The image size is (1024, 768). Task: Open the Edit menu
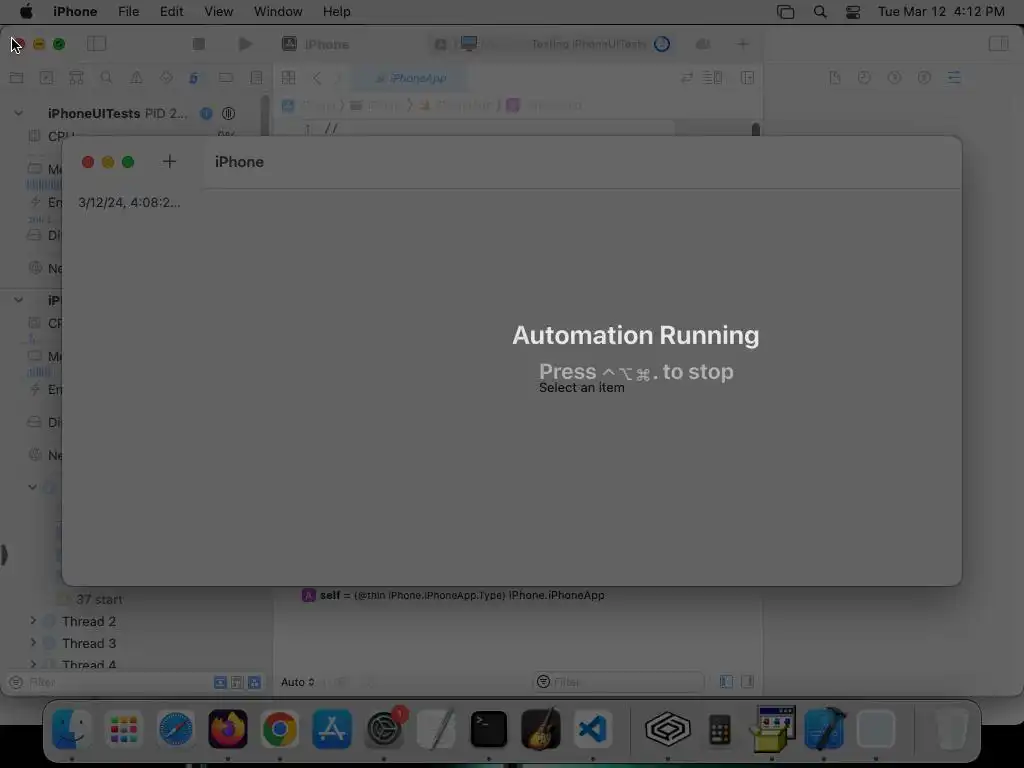171,12
